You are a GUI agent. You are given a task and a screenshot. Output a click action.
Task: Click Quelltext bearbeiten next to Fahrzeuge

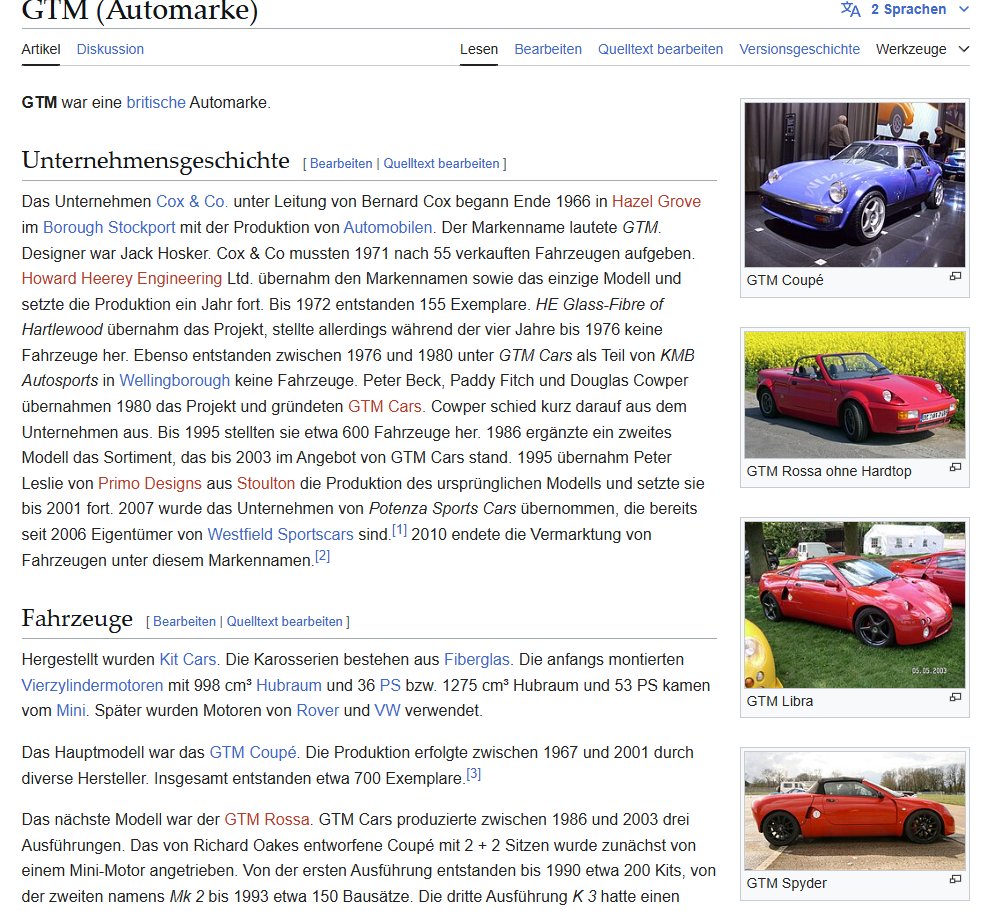[x=284, y=621]
